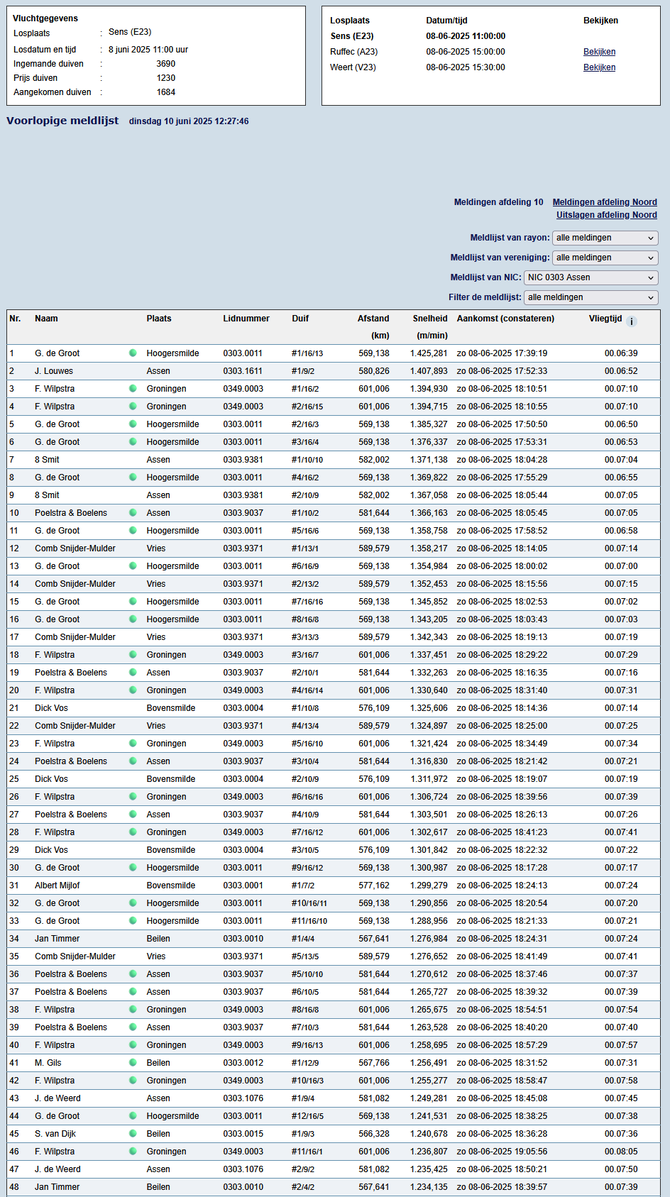Click the 'Snelheid' column header
The height and width of the screenshot is (1197, 670).
click(x=430, y=318)
